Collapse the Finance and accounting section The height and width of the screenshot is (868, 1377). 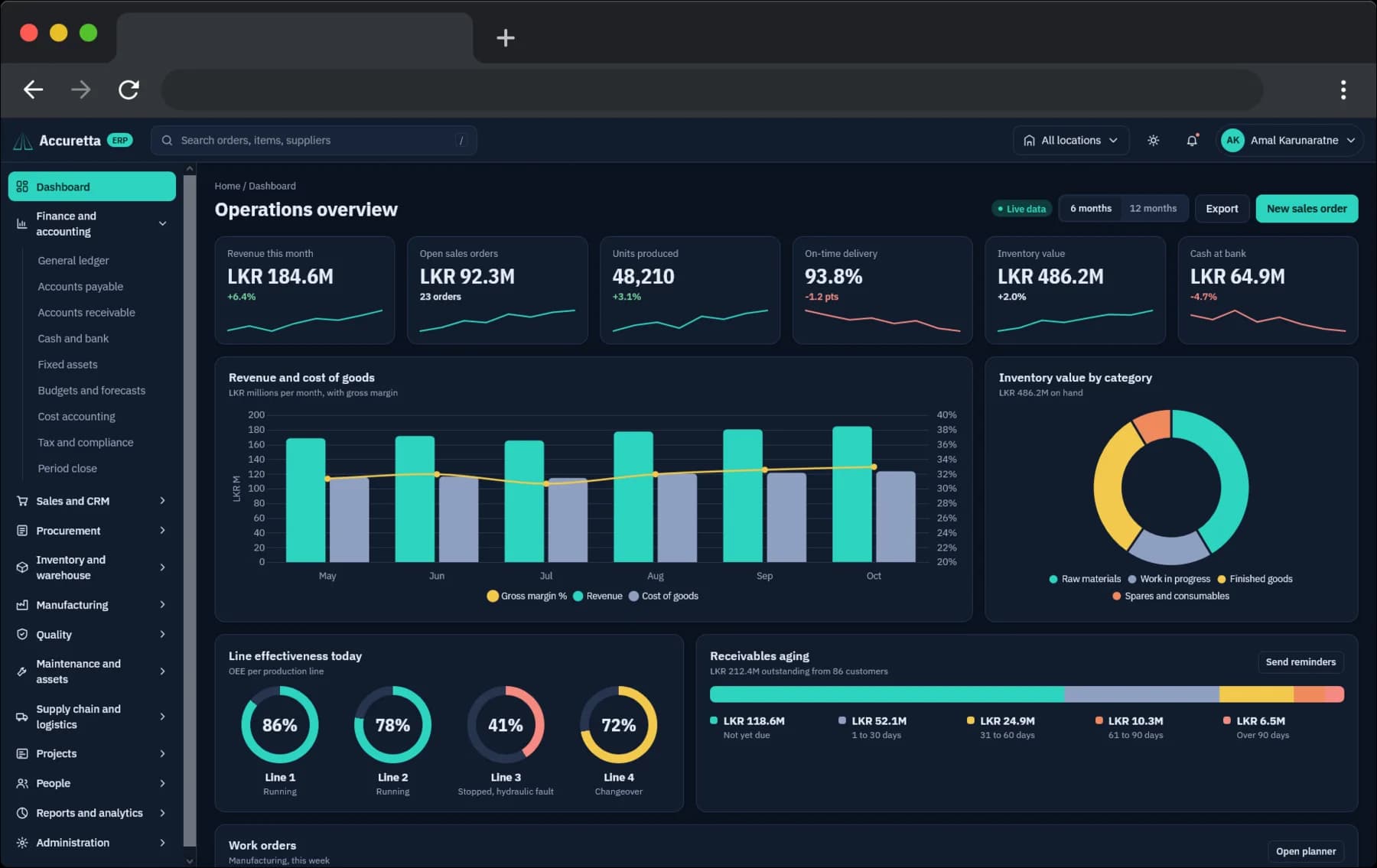click(92, 224)
